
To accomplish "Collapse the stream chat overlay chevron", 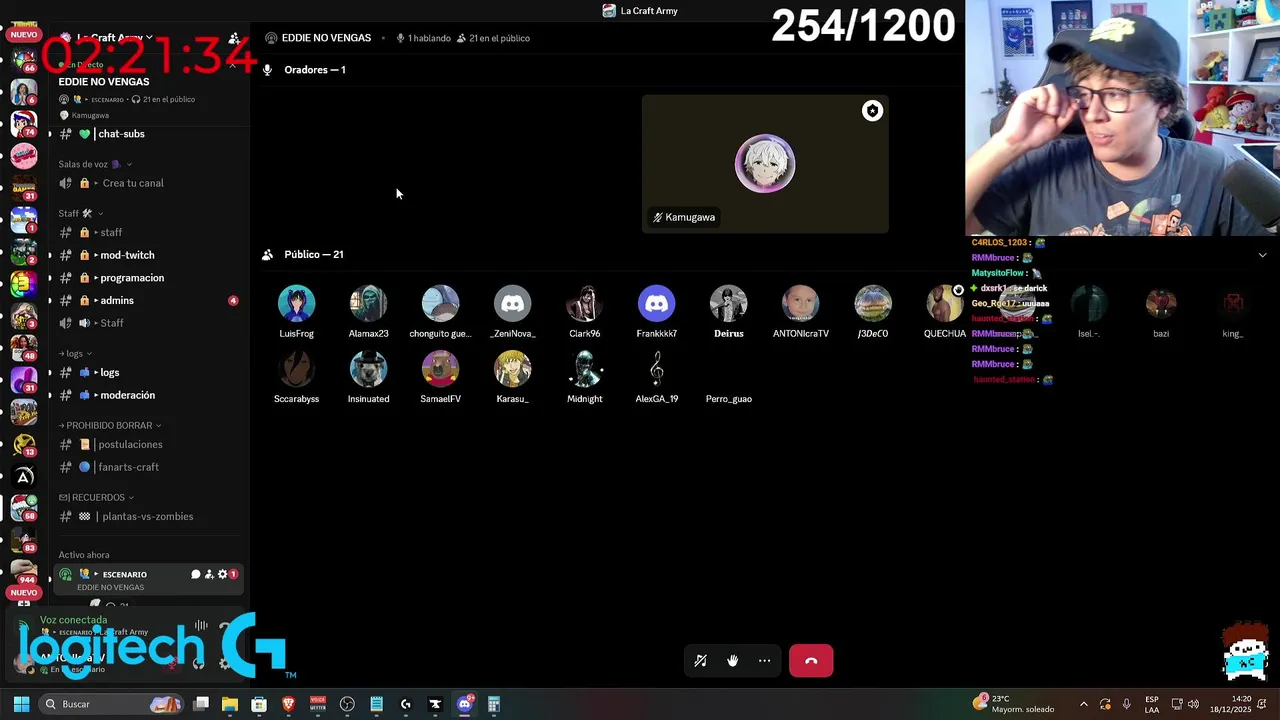I will click(x=1262, y=255).
